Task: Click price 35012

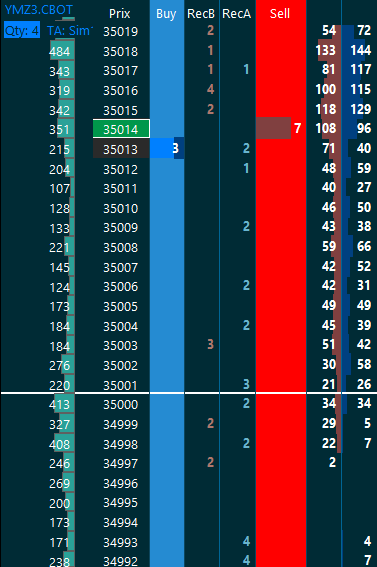Action: (120, 169)
